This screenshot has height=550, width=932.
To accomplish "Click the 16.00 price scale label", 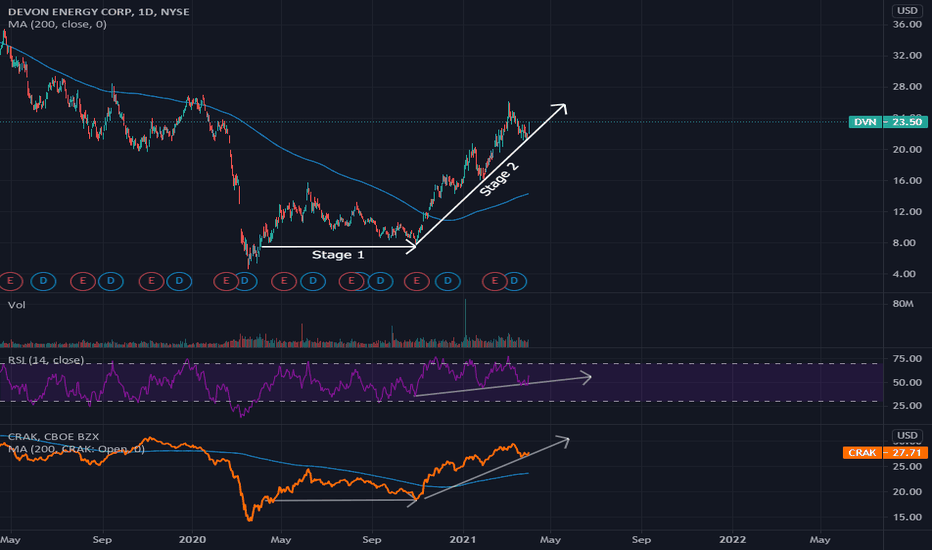I will click(x=907, y=181).
